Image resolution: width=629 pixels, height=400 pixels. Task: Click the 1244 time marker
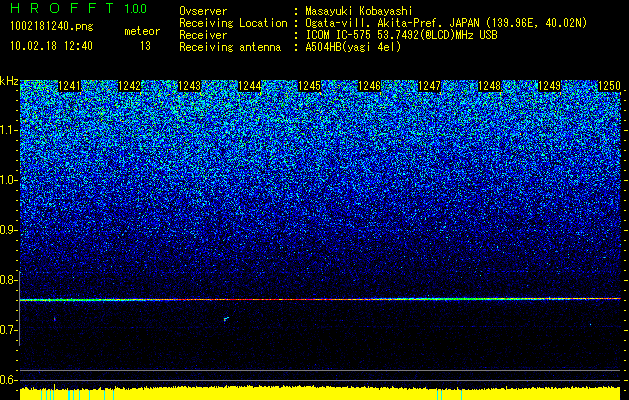(x=250, y=86)
